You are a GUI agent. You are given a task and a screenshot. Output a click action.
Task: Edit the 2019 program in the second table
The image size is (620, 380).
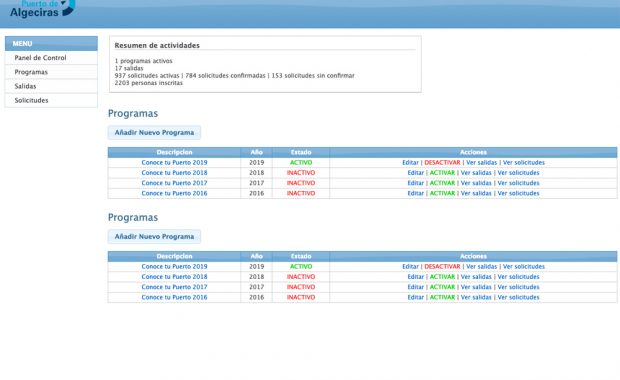(x=410, y=267)
